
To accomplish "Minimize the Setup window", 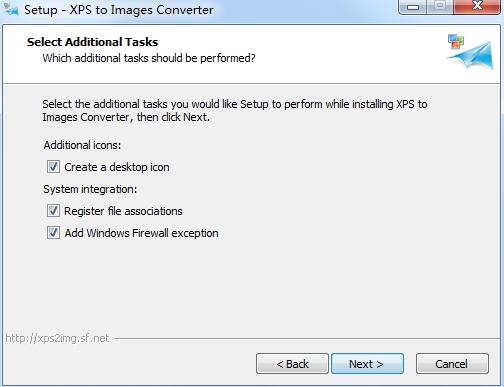I will (x=413, y=7).
